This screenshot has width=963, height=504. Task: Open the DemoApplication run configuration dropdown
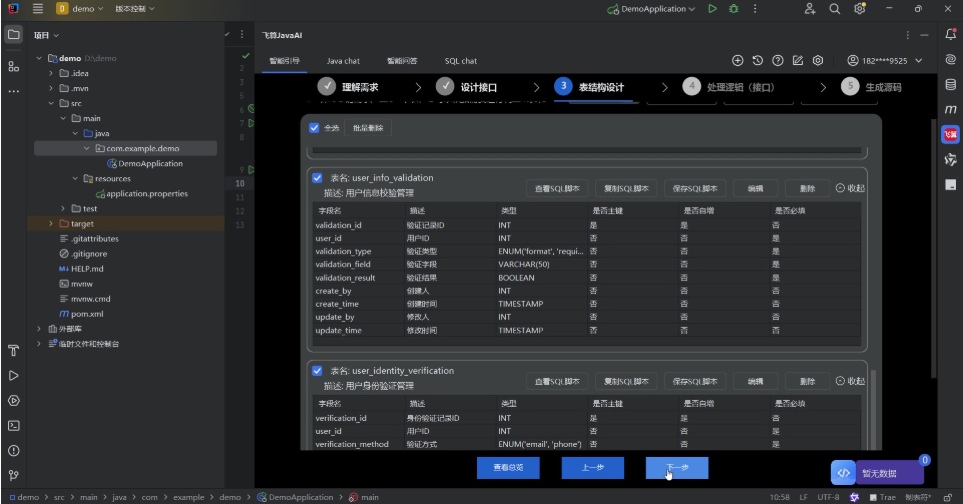point(652,9)
